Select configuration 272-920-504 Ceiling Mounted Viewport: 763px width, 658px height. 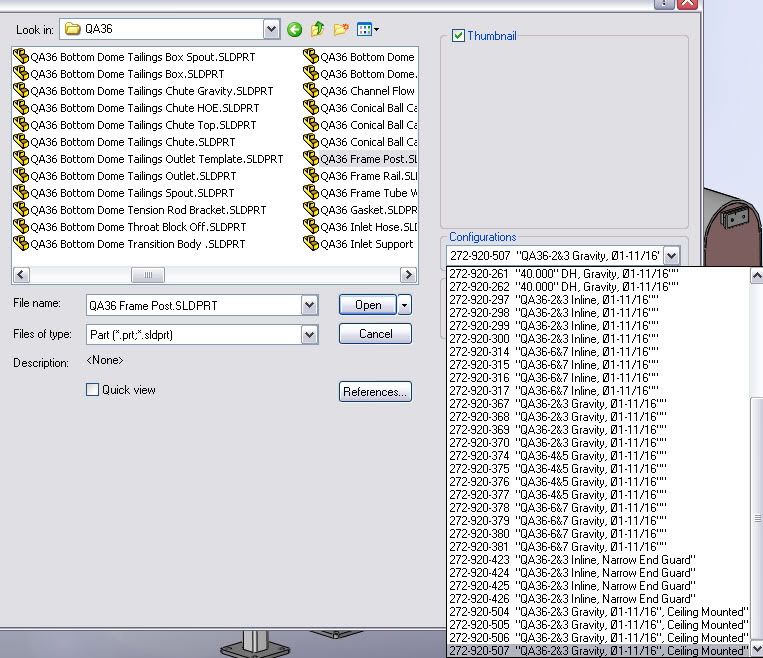point(599,612)
